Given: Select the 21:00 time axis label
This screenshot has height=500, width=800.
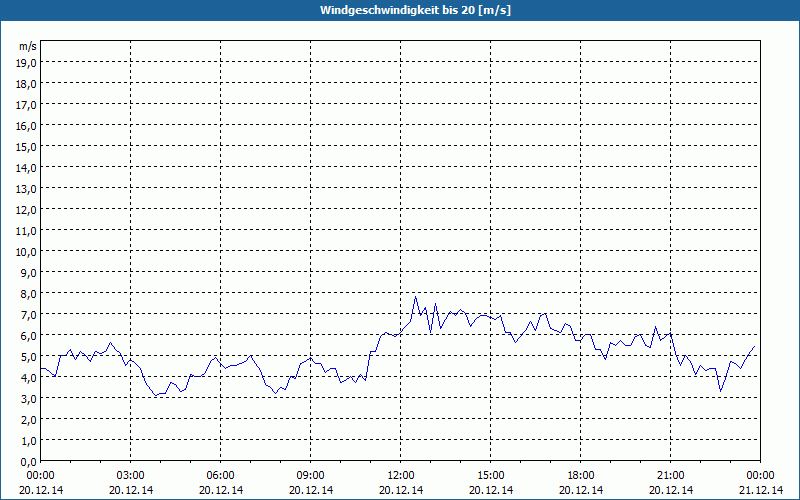Looking at the screenshot, I should (670, 476).
